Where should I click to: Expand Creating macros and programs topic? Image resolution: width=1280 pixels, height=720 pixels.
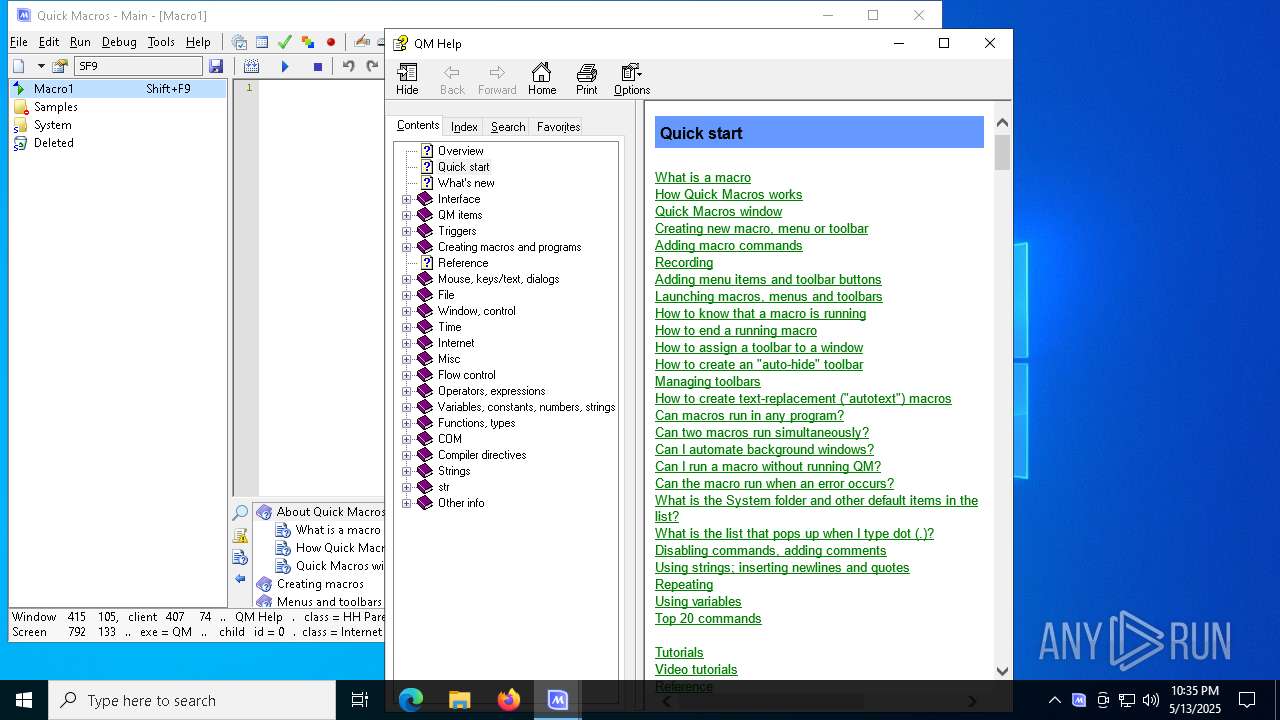[x=407, y=247]
